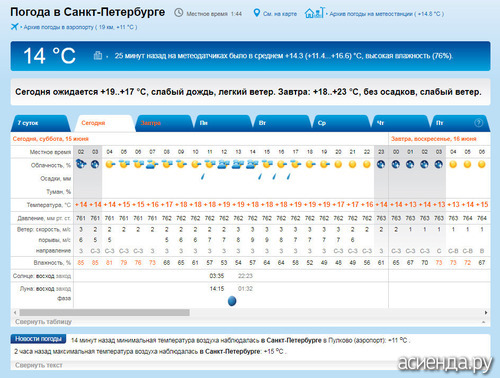Click the weather station house icon
This screenshot has width=500, height=378.
pyautogui.click(x=314, y=13)
